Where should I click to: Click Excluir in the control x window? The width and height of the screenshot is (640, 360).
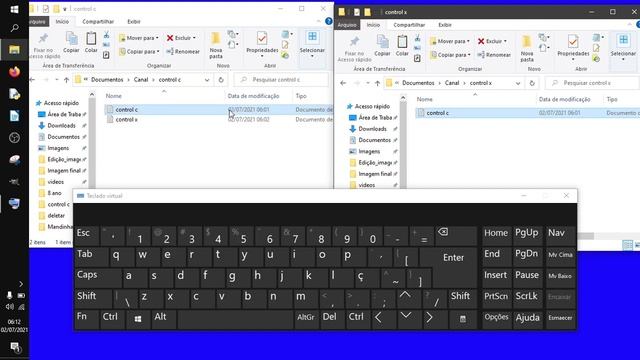pos(492,41)
